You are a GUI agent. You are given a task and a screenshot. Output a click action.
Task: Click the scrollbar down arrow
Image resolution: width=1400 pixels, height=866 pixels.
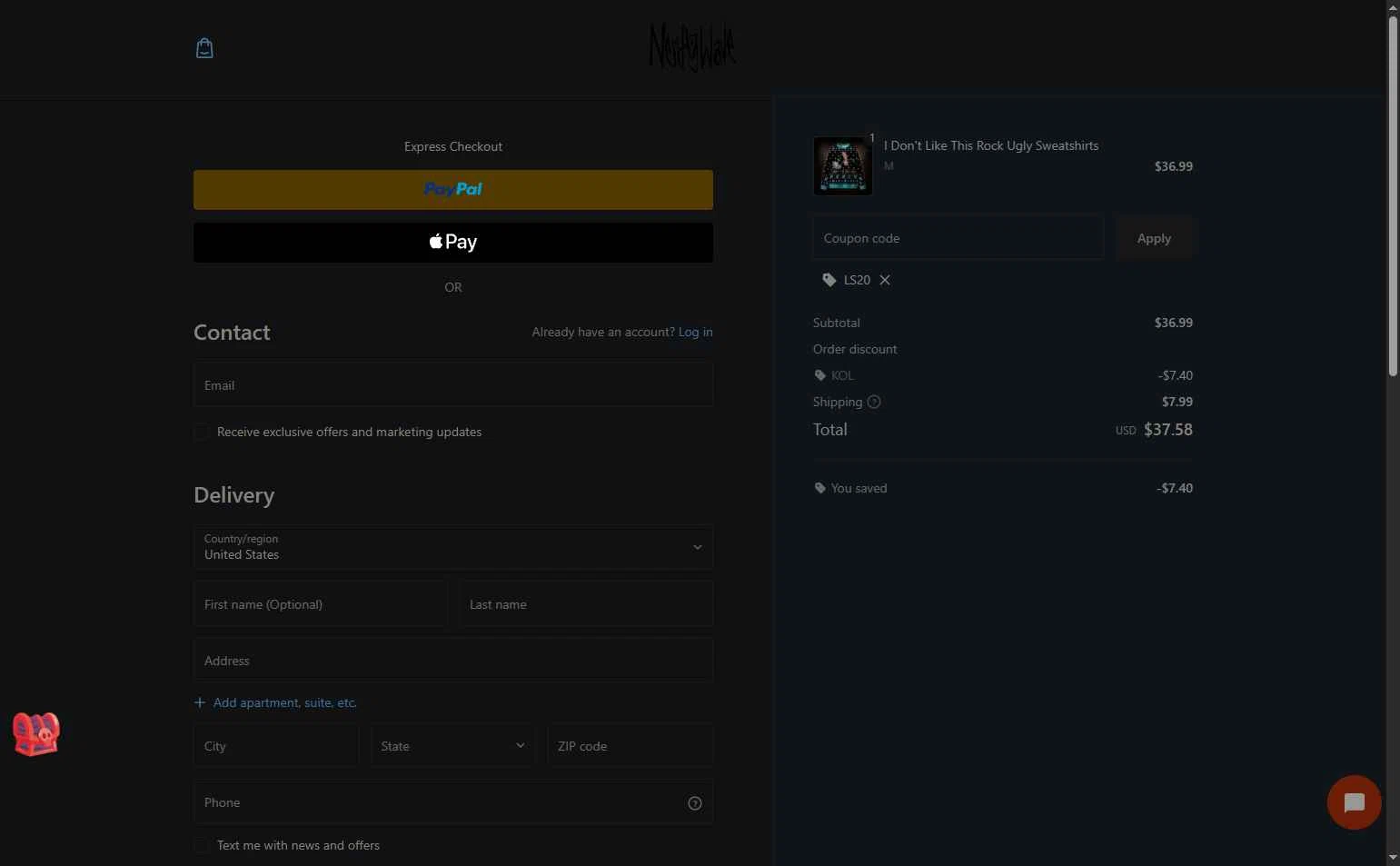(x=1393, y=858)
